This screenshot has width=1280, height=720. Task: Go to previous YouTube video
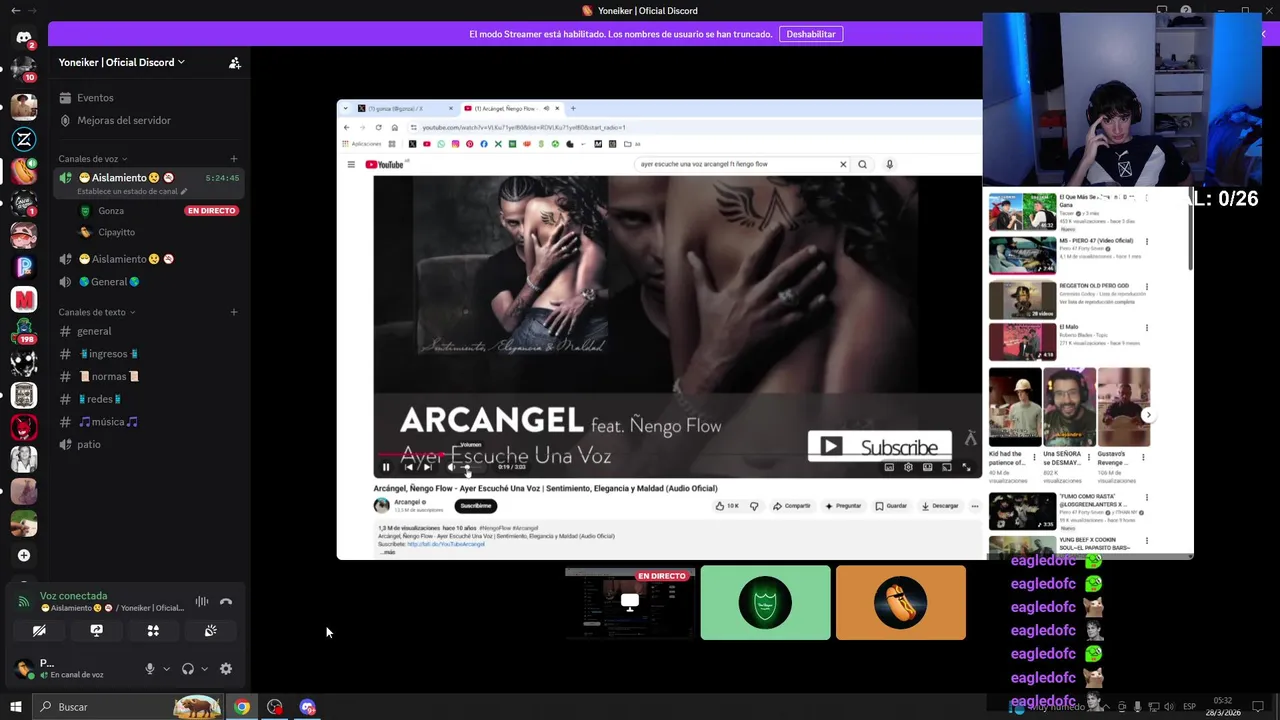(408, 467)
